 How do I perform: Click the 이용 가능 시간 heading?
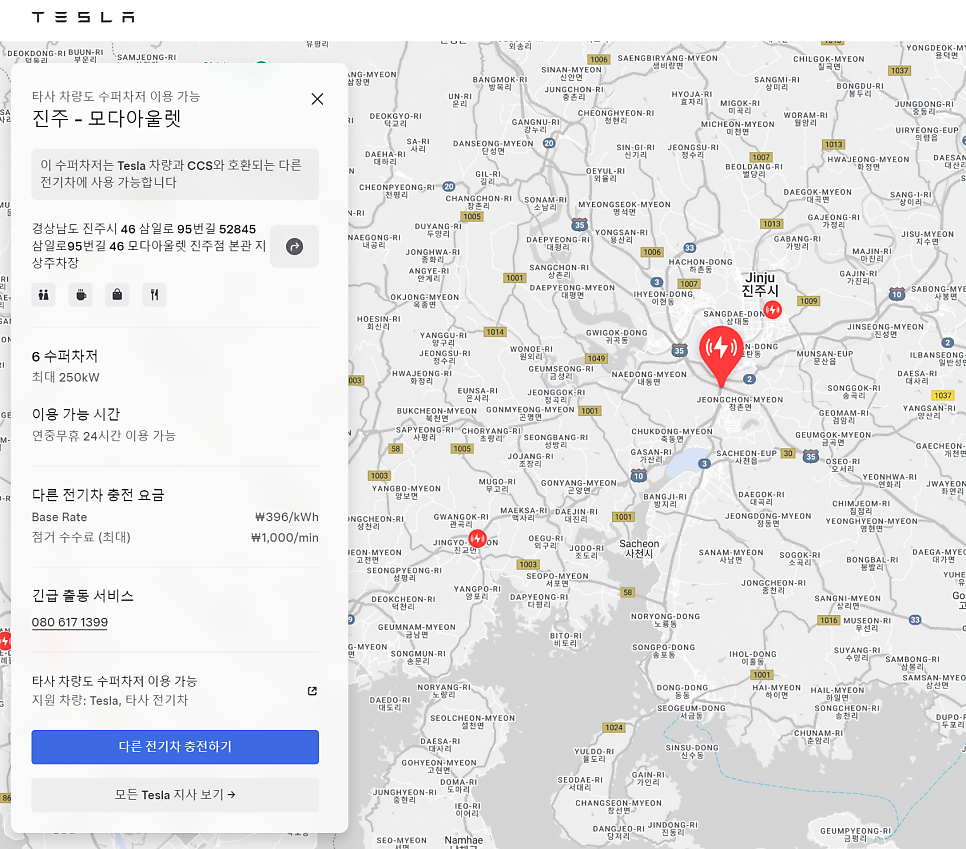[x=76, y=414]
